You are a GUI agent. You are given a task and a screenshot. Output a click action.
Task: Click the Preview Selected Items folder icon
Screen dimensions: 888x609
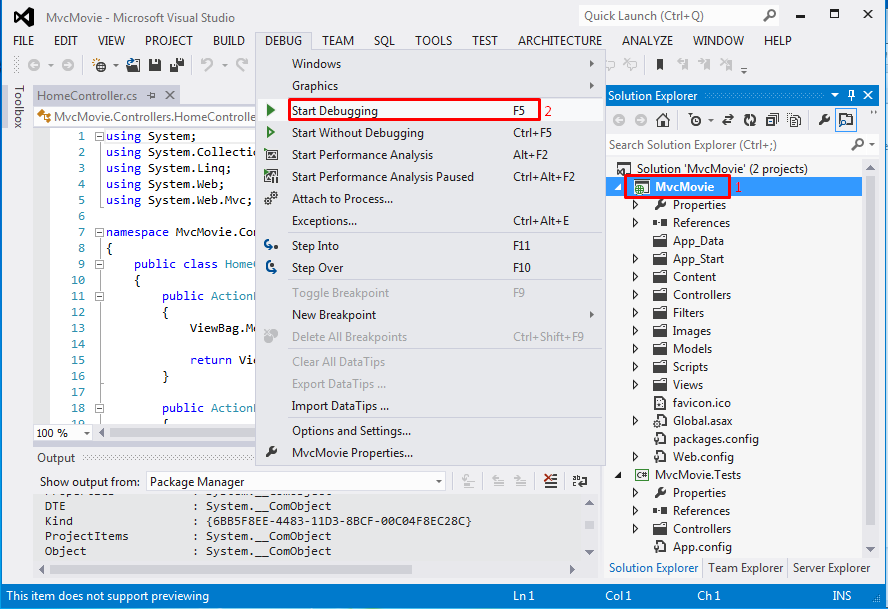(846, 120)
